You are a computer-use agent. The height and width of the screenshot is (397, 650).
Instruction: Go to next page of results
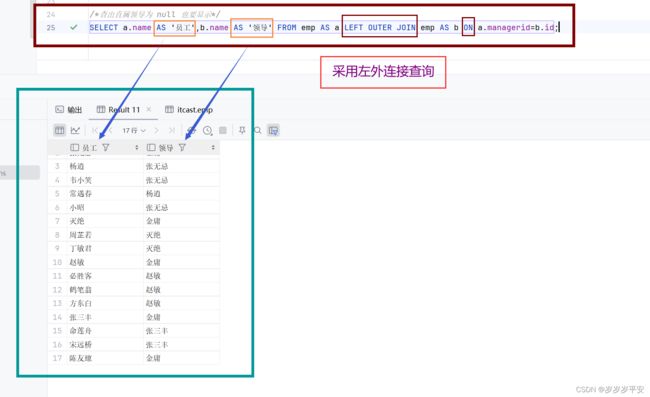[x=156, y=131]
